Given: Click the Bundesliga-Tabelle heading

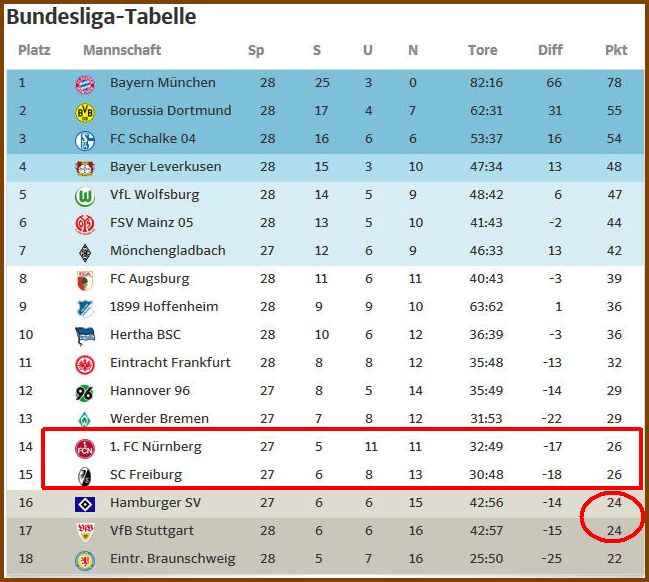Looking at the screenshot, I should tap(101, 17).
